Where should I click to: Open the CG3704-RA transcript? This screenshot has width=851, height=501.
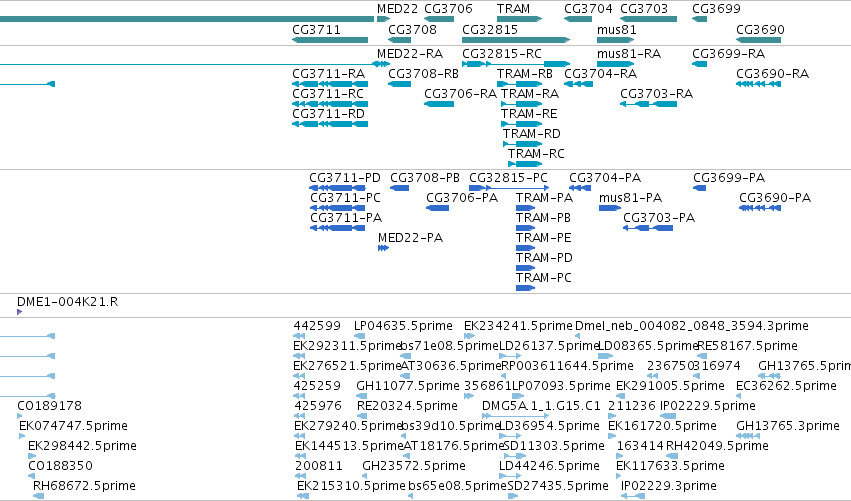pos(578,84)
